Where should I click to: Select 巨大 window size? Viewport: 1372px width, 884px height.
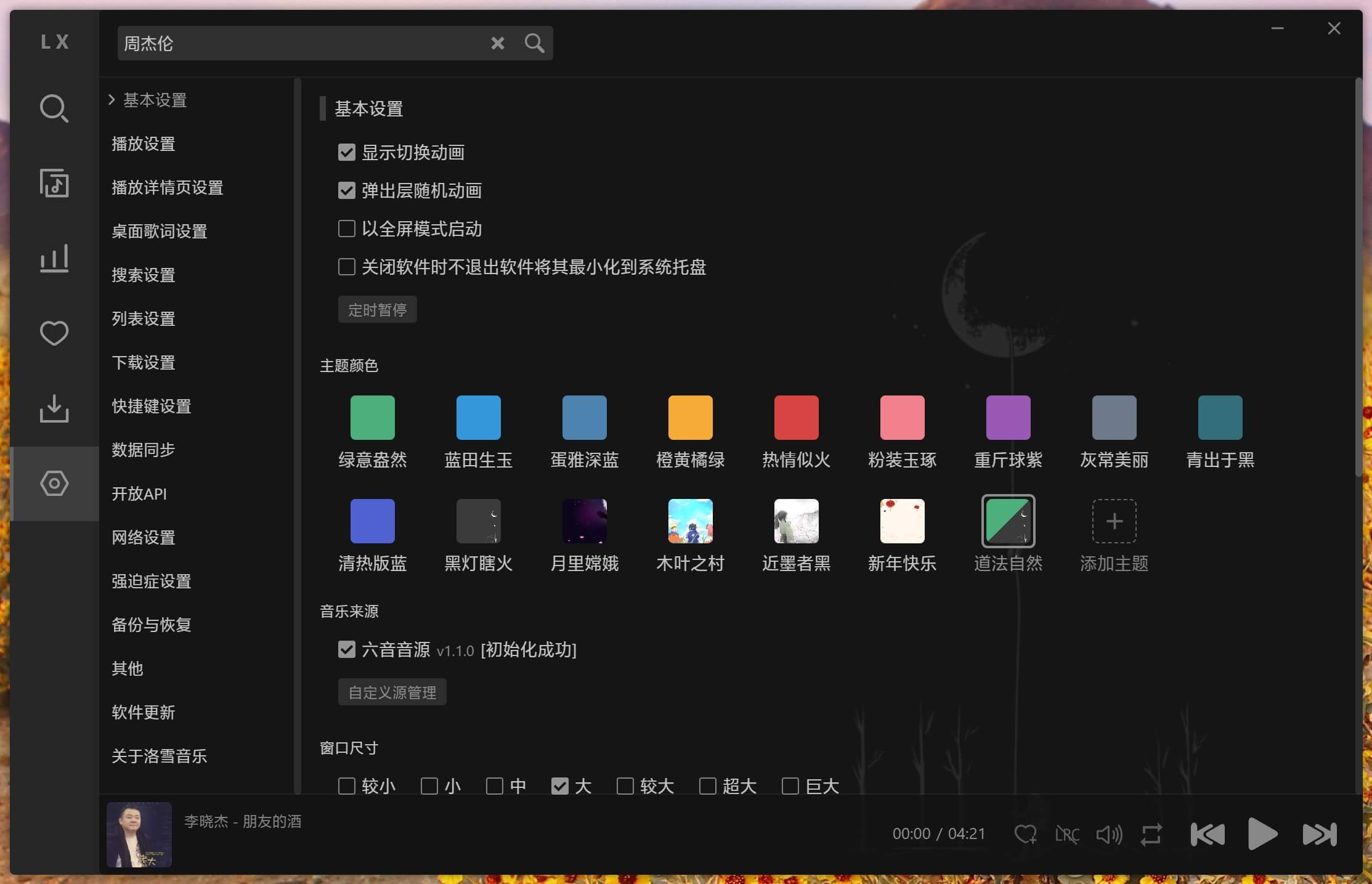pos(790,785)
